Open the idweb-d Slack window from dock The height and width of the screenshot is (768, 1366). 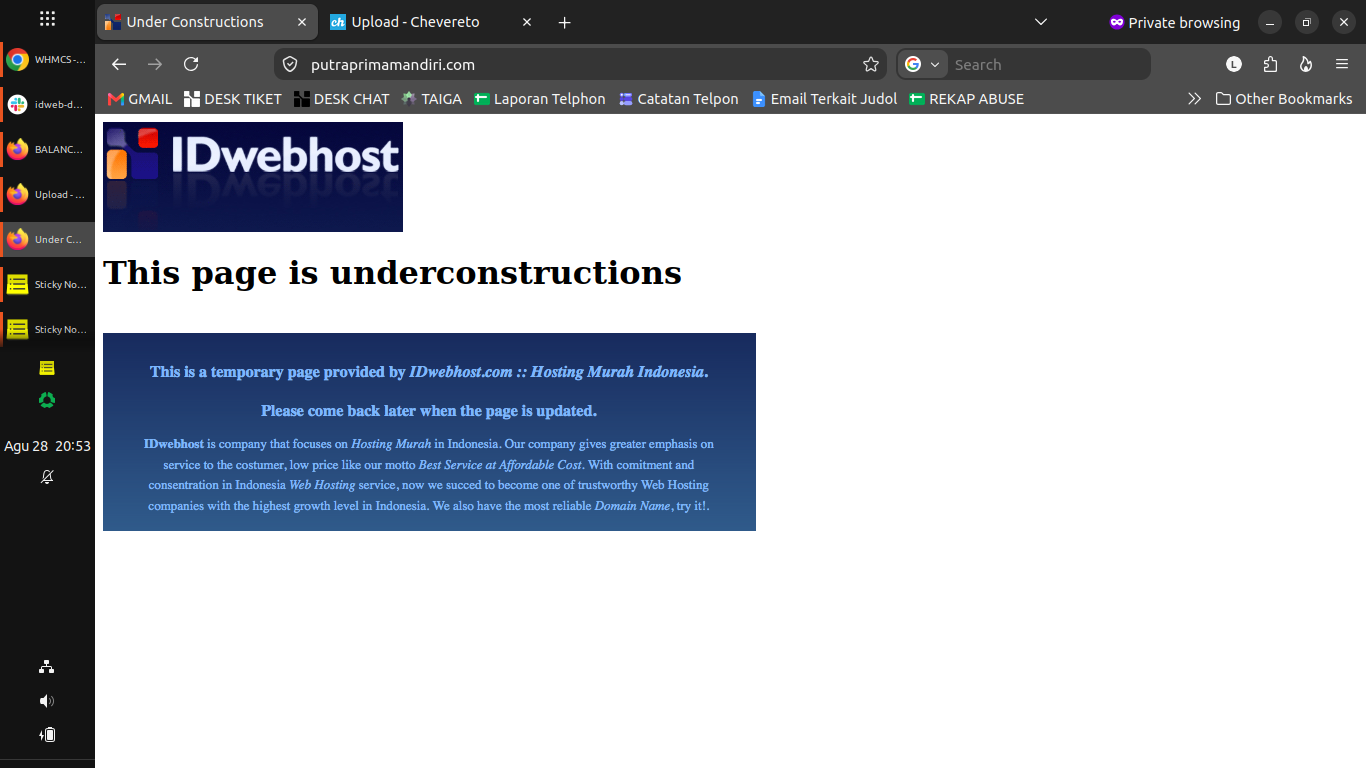point(47,104)
